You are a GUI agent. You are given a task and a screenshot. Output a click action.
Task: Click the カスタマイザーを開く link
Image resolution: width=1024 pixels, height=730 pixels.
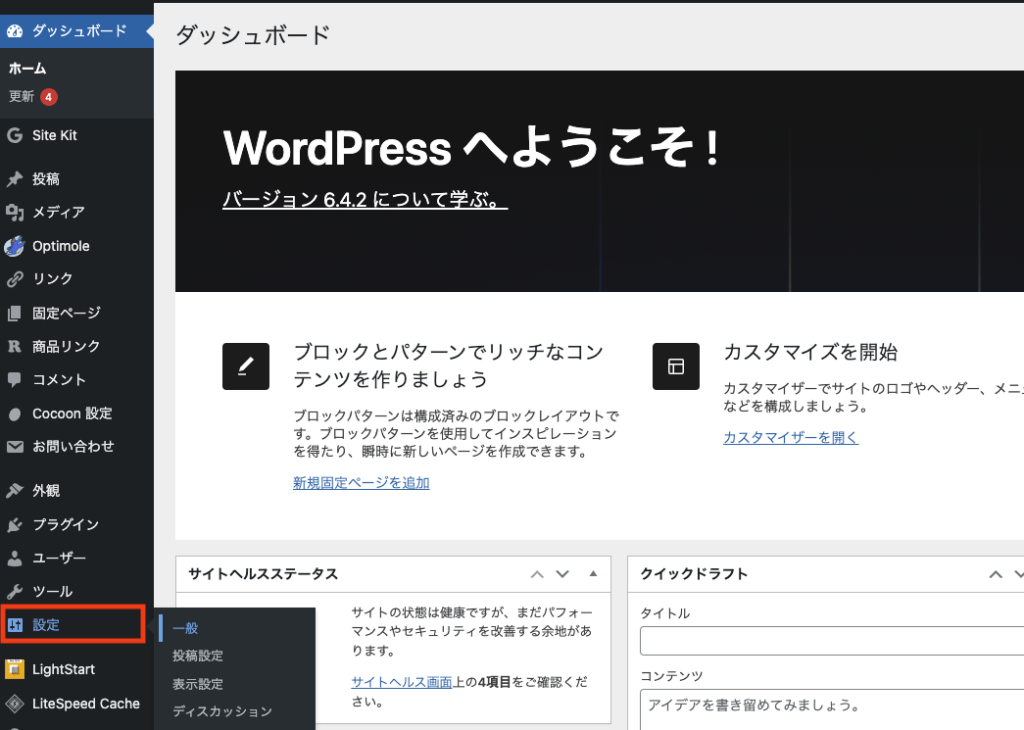pos(790,437)
